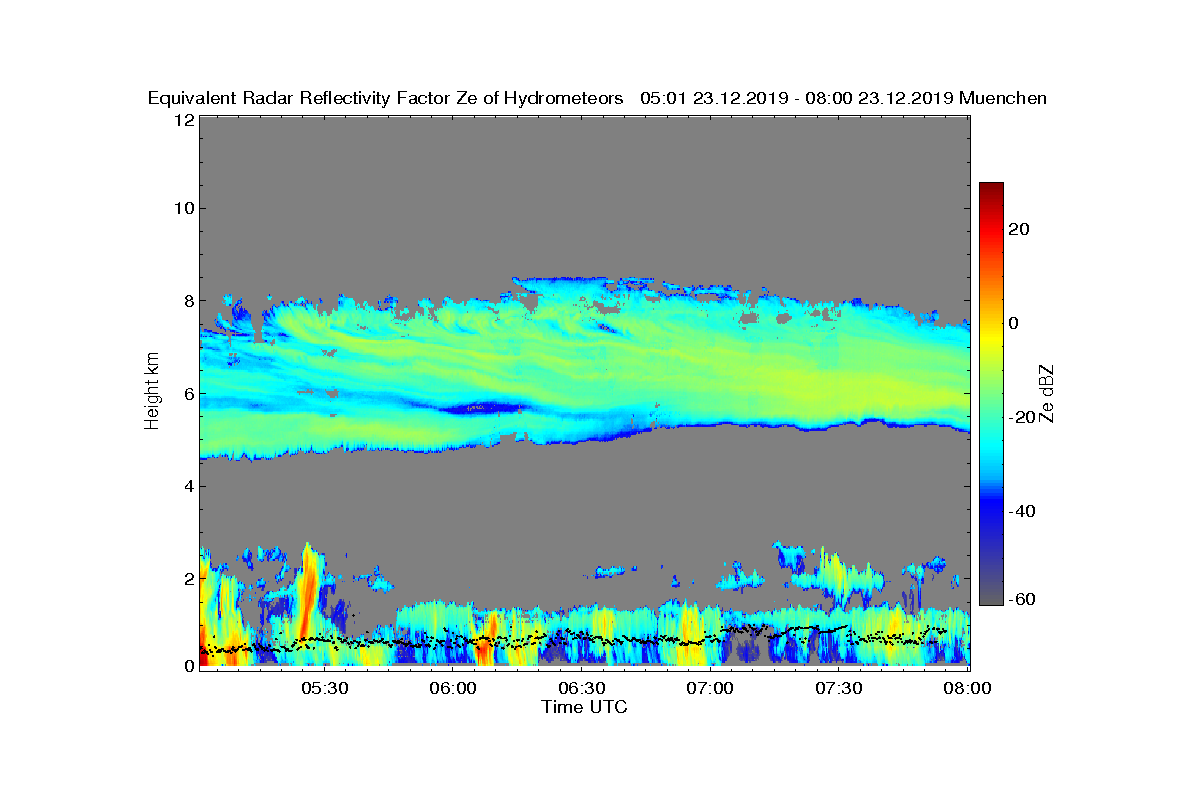Click the '06:00' time tick label
Image resolution: width=1200 pixels, height=800 pixels.
pyautogui.click(x=453, y=688)
